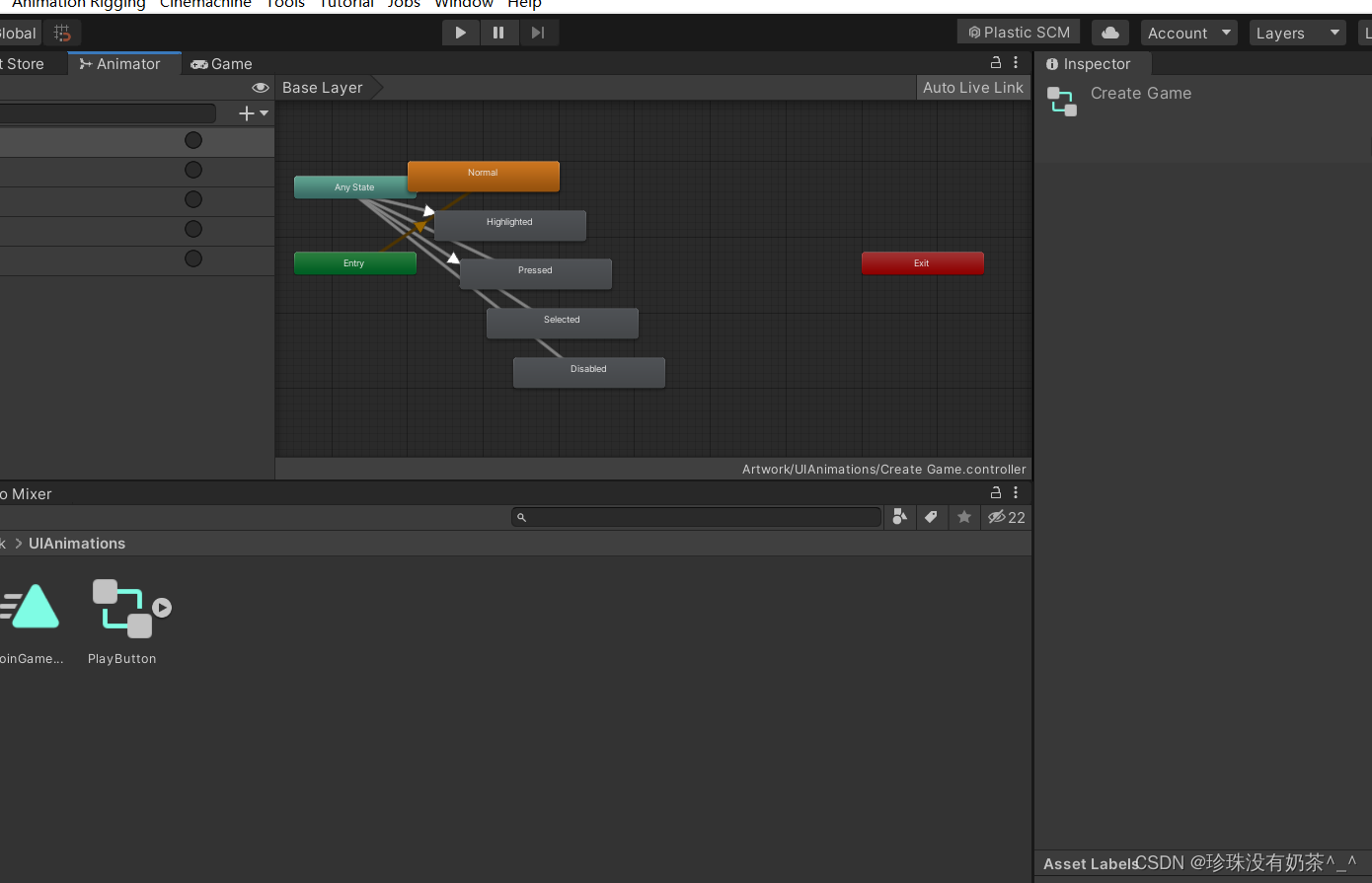Toggle the Global handle rotation button
Viewport: 1372px width, 883px height.
click(x=20, y=34)
